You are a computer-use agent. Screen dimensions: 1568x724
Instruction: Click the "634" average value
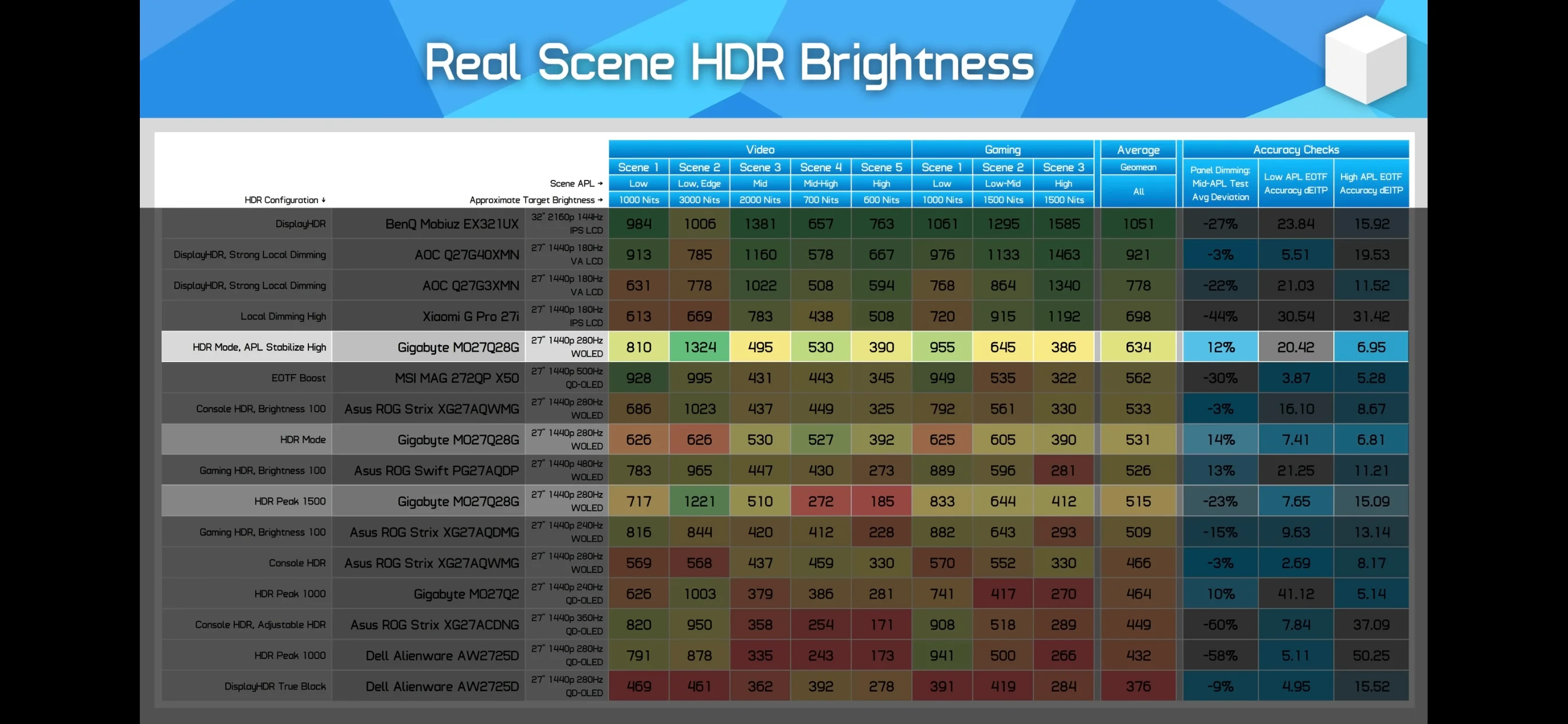pyautogui.click(x=1138, y=348)
